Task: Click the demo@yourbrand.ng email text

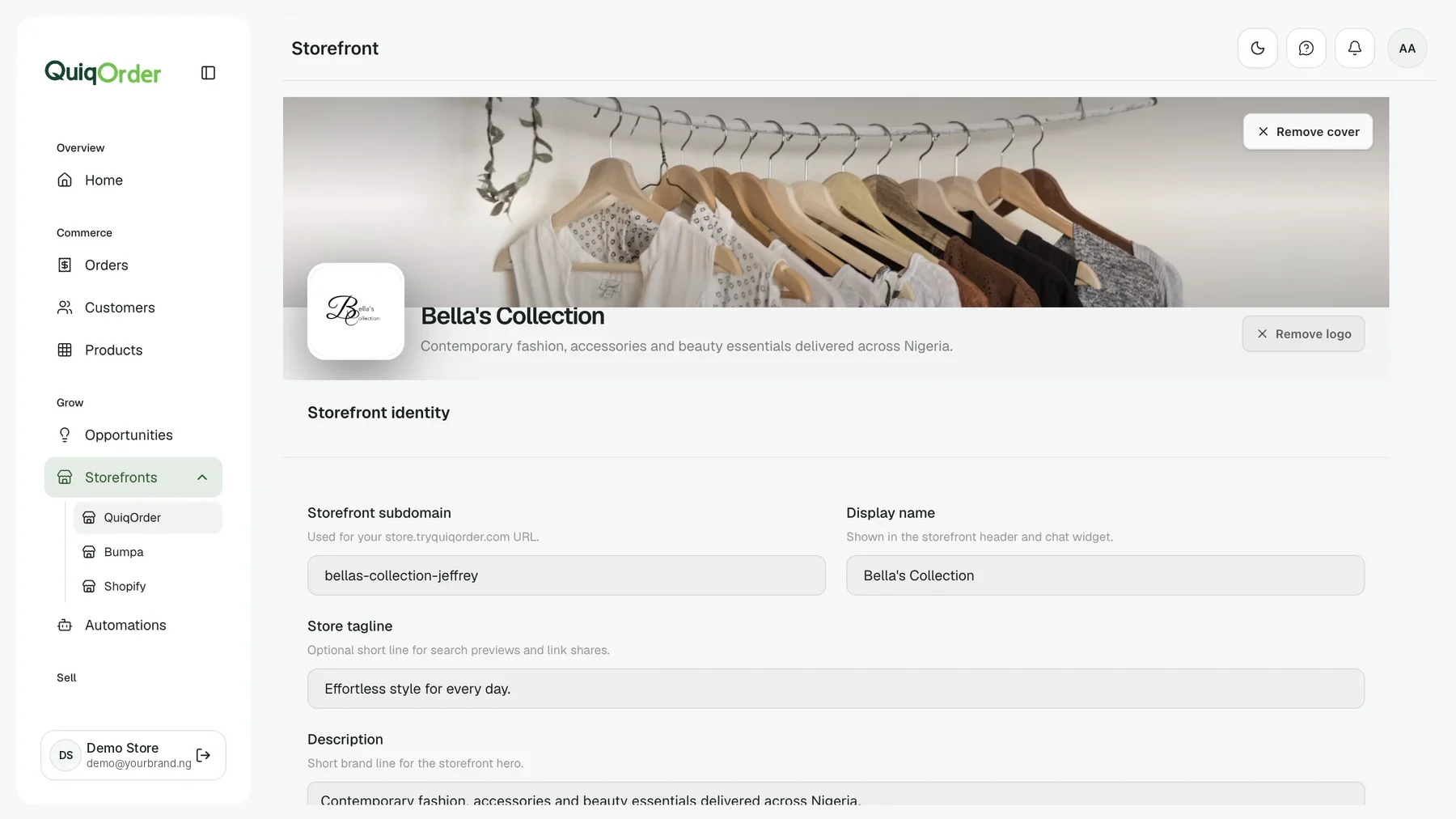Action: pyautogui.click(x=139, y=763)
